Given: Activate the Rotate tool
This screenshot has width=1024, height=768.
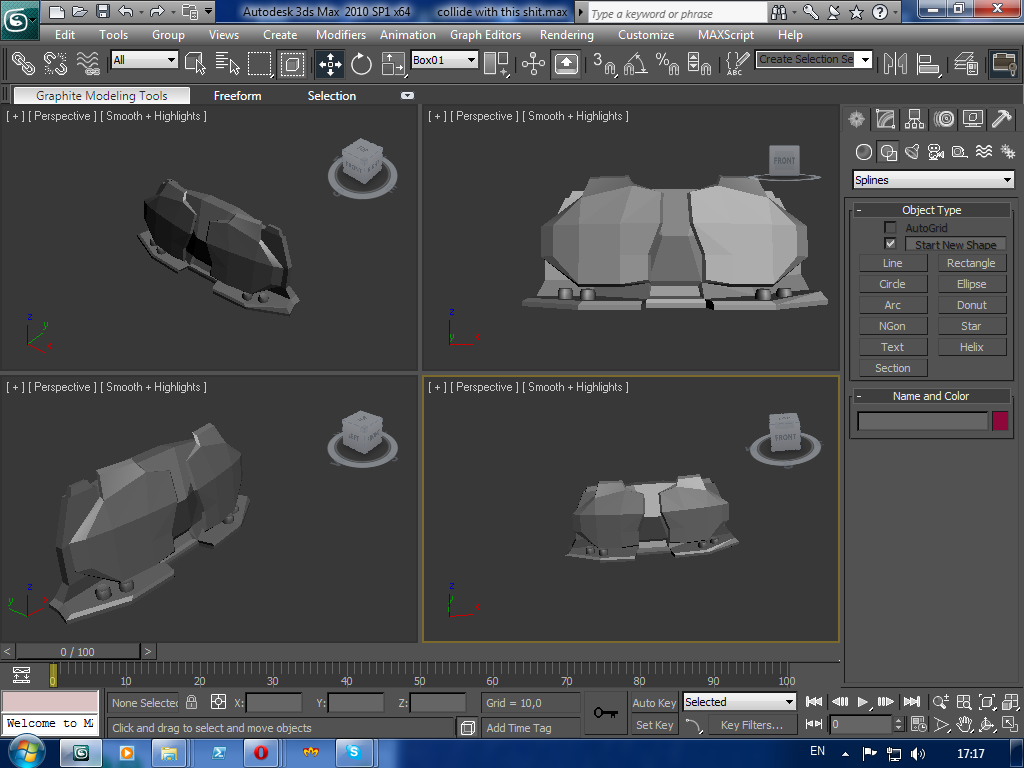Looking at the screenshot, I should [361, 64].
